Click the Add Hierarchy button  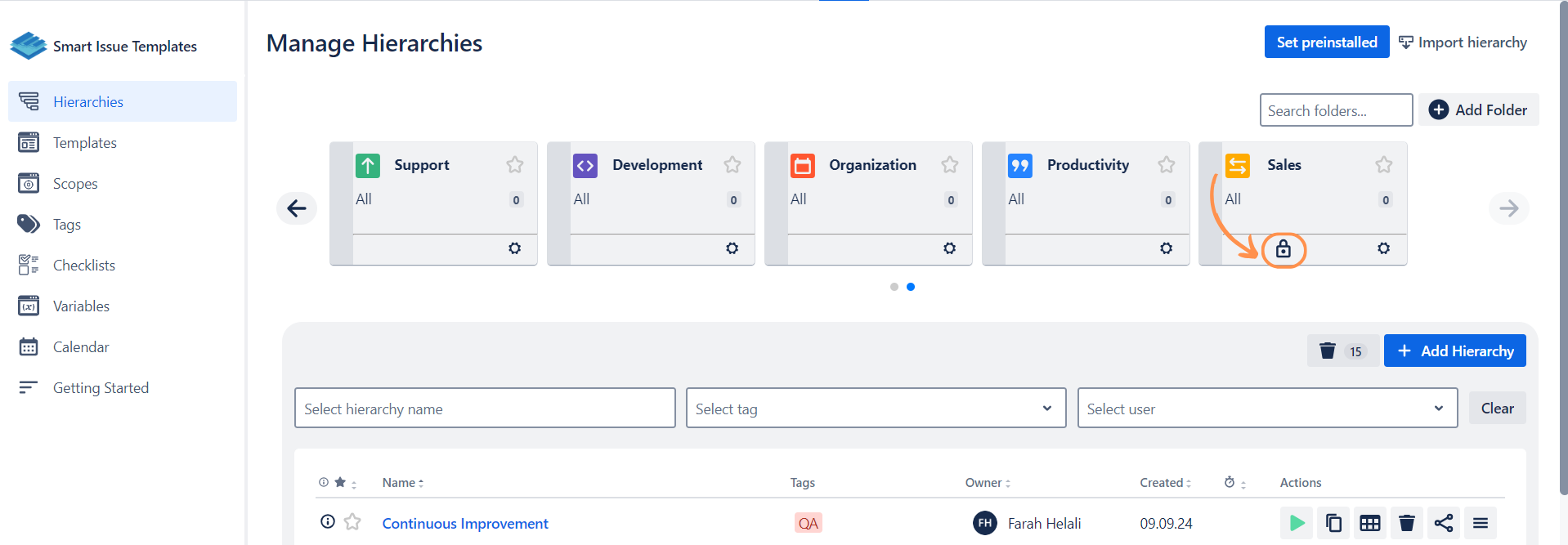[x=1454, y=351]
